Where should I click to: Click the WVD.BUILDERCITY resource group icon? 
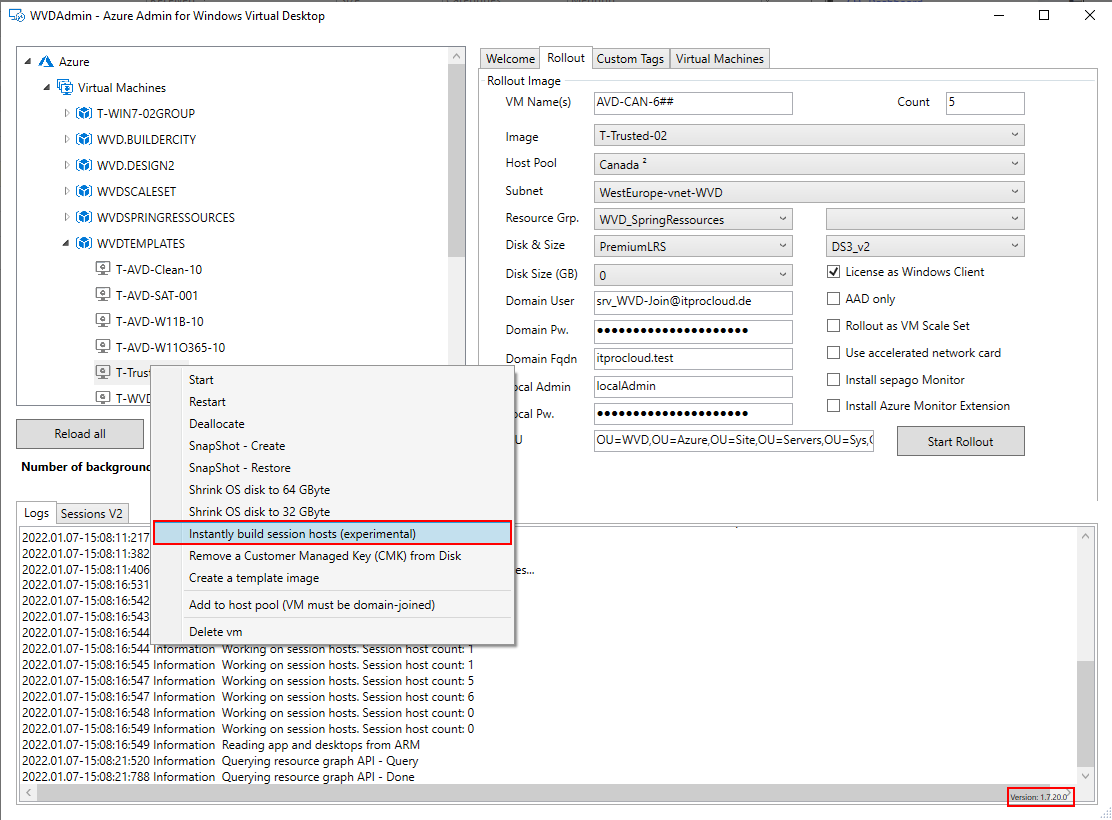[84, 140]
